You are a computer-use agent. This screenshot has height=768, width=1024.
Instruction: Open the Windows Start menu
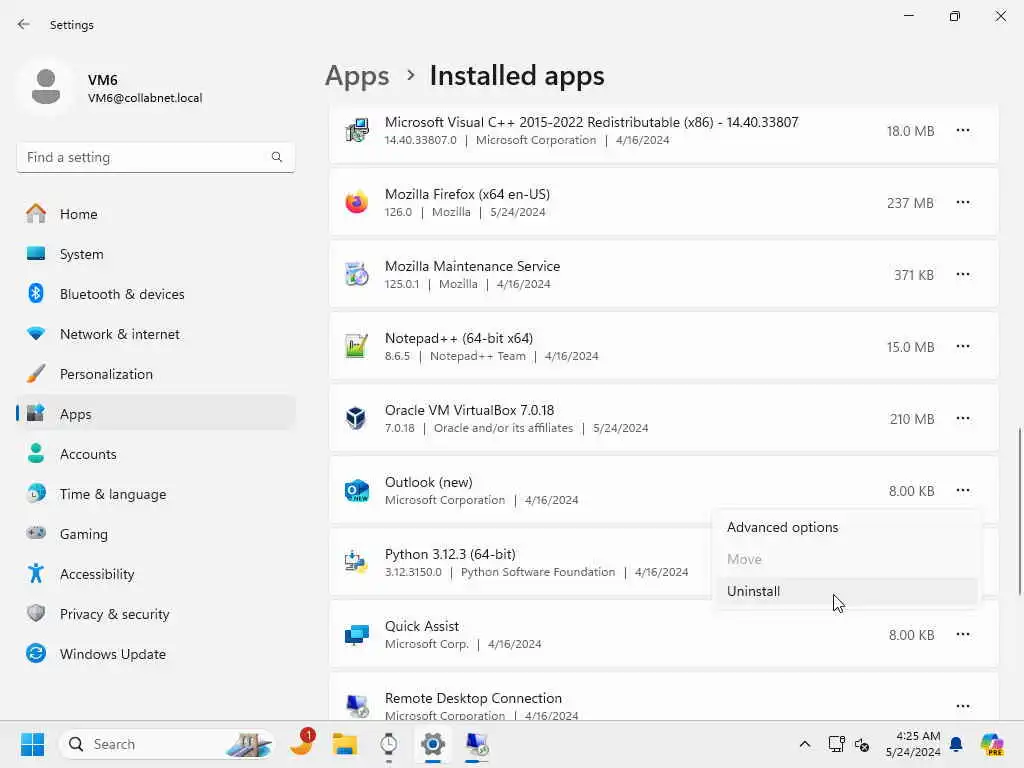tap(32, 744)
